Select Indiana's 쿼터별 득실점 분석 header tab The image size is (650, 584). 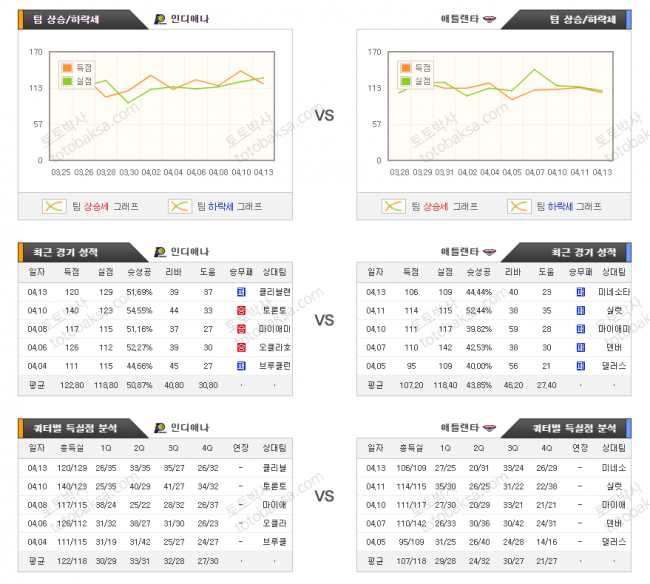(75, 427)
